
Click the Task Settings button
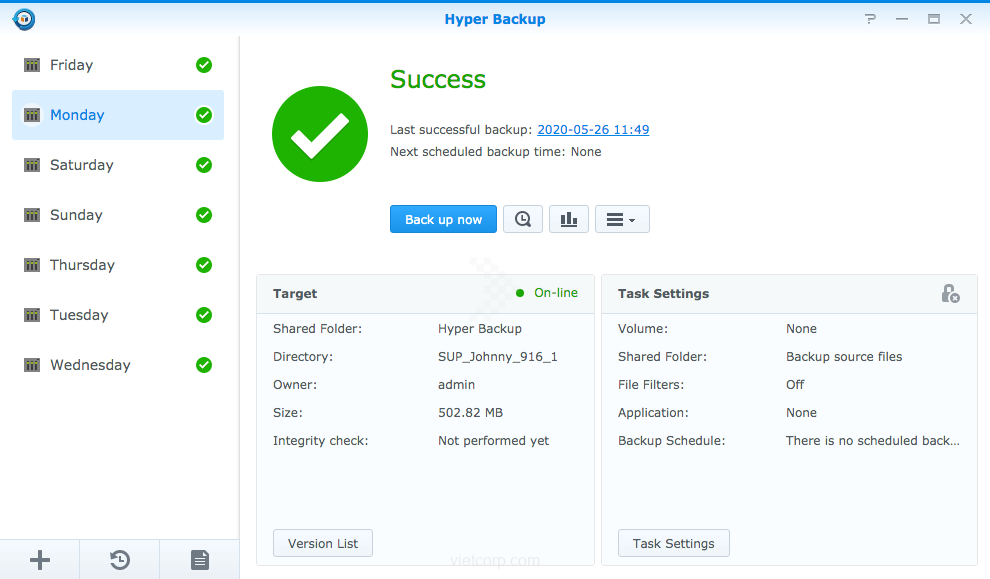[673, 543]
